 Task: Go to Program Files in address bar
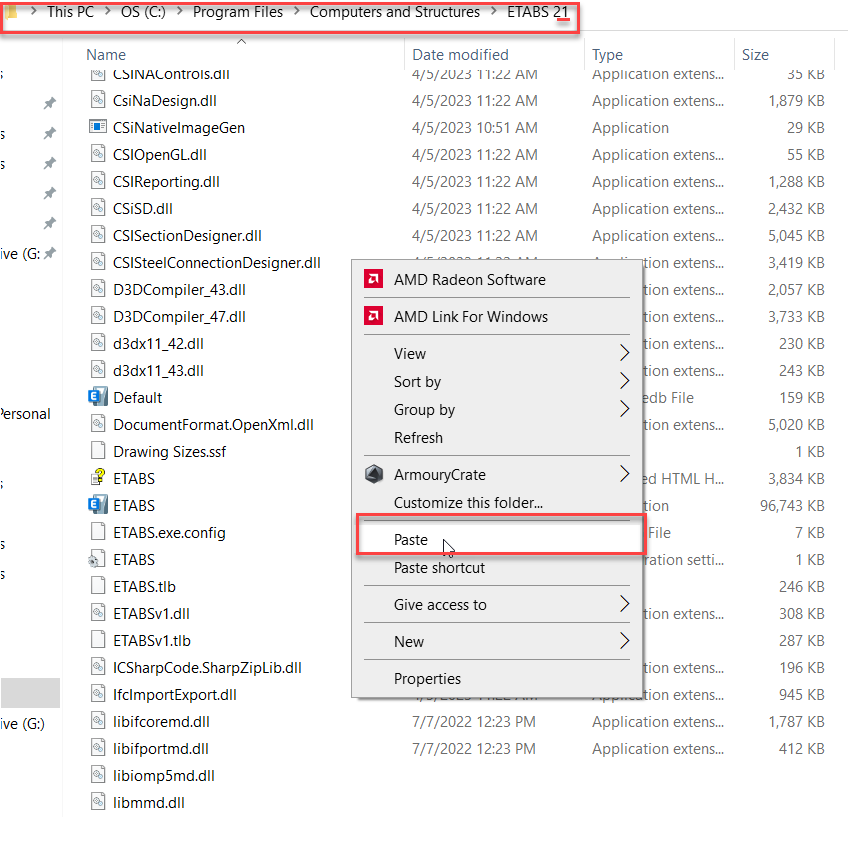point(237,13)
